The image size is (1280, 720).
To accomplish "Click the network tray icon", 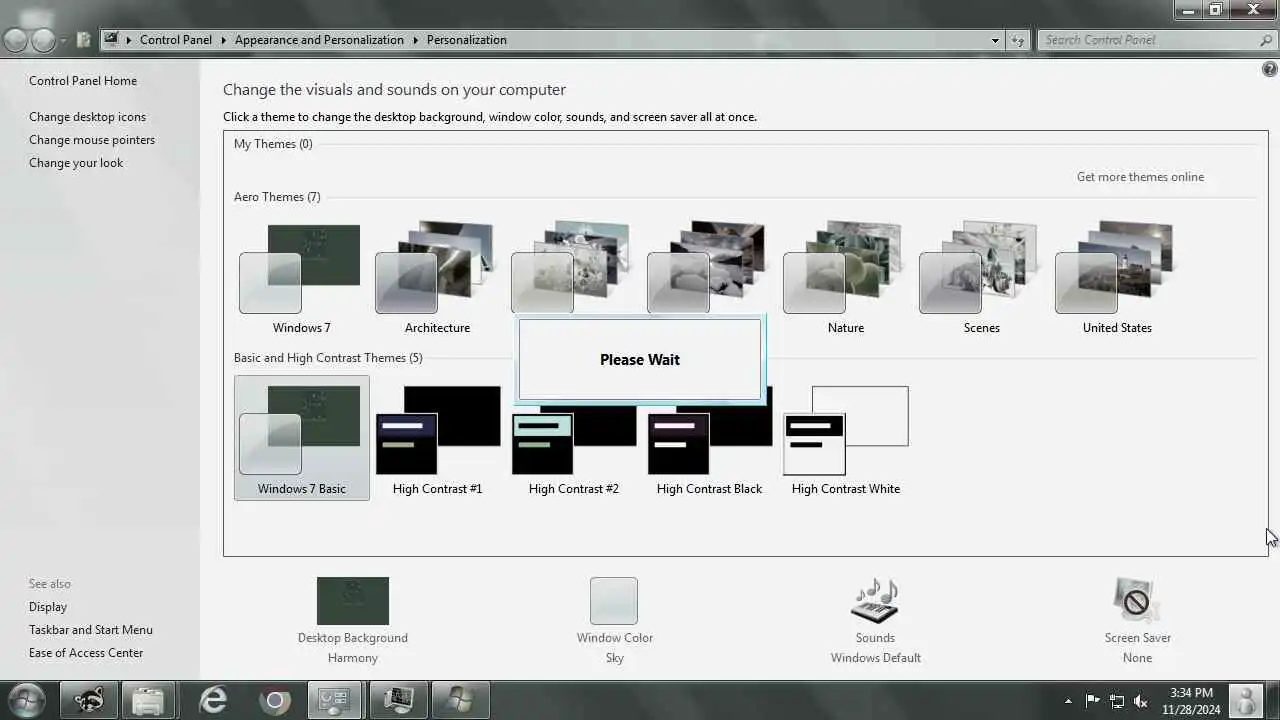I will pos(1117,701).
